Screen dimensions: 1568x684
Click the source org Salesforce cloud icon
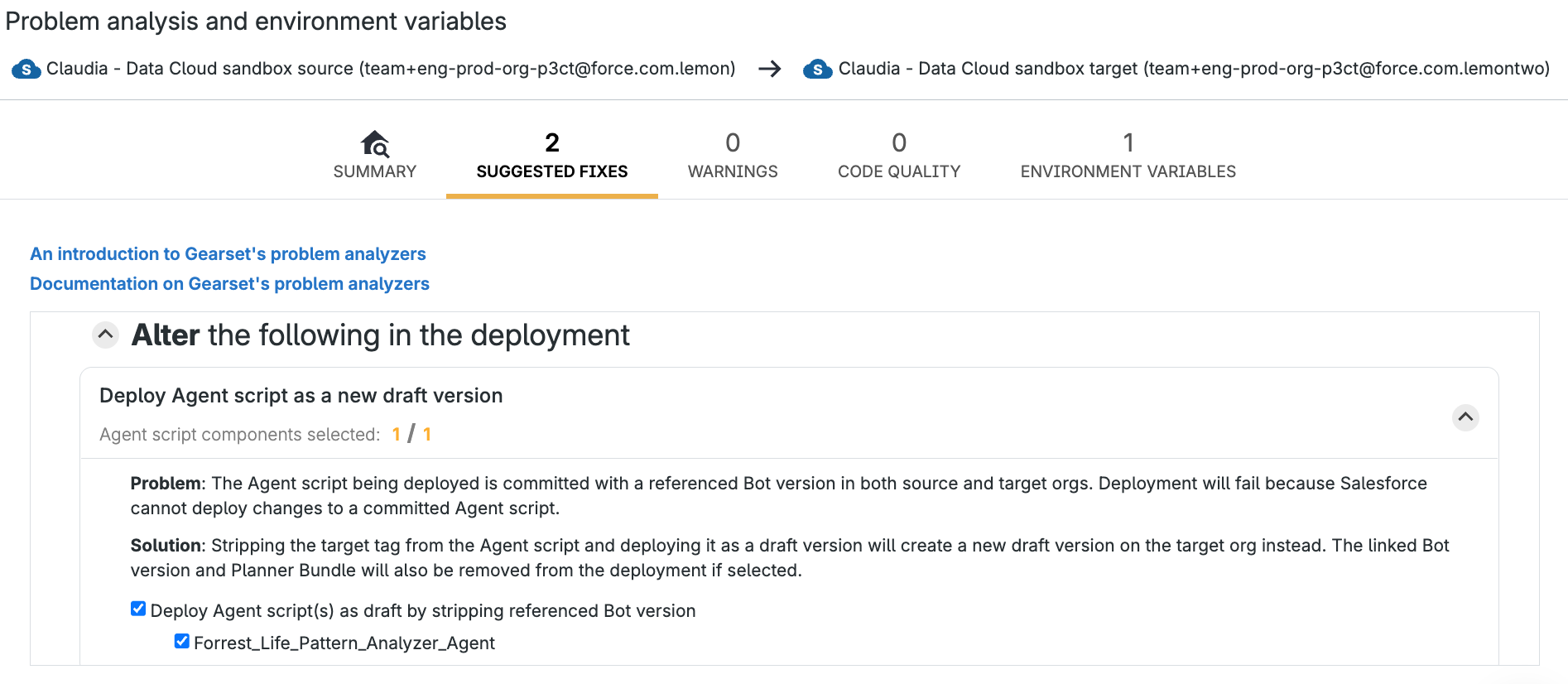click(x=26, y=70)
